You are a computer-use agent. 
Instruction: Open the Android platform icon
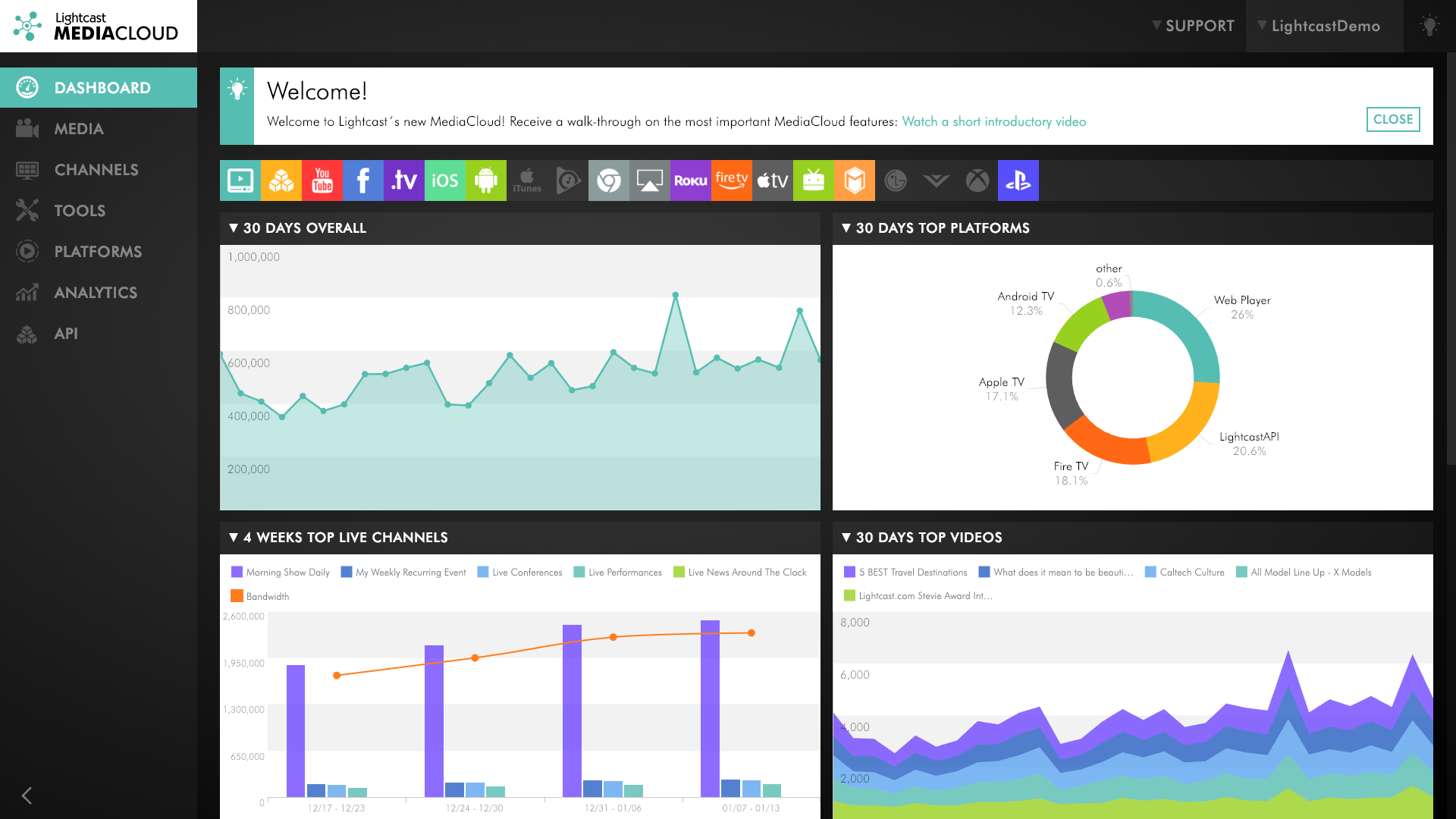(x=485, y=180)
